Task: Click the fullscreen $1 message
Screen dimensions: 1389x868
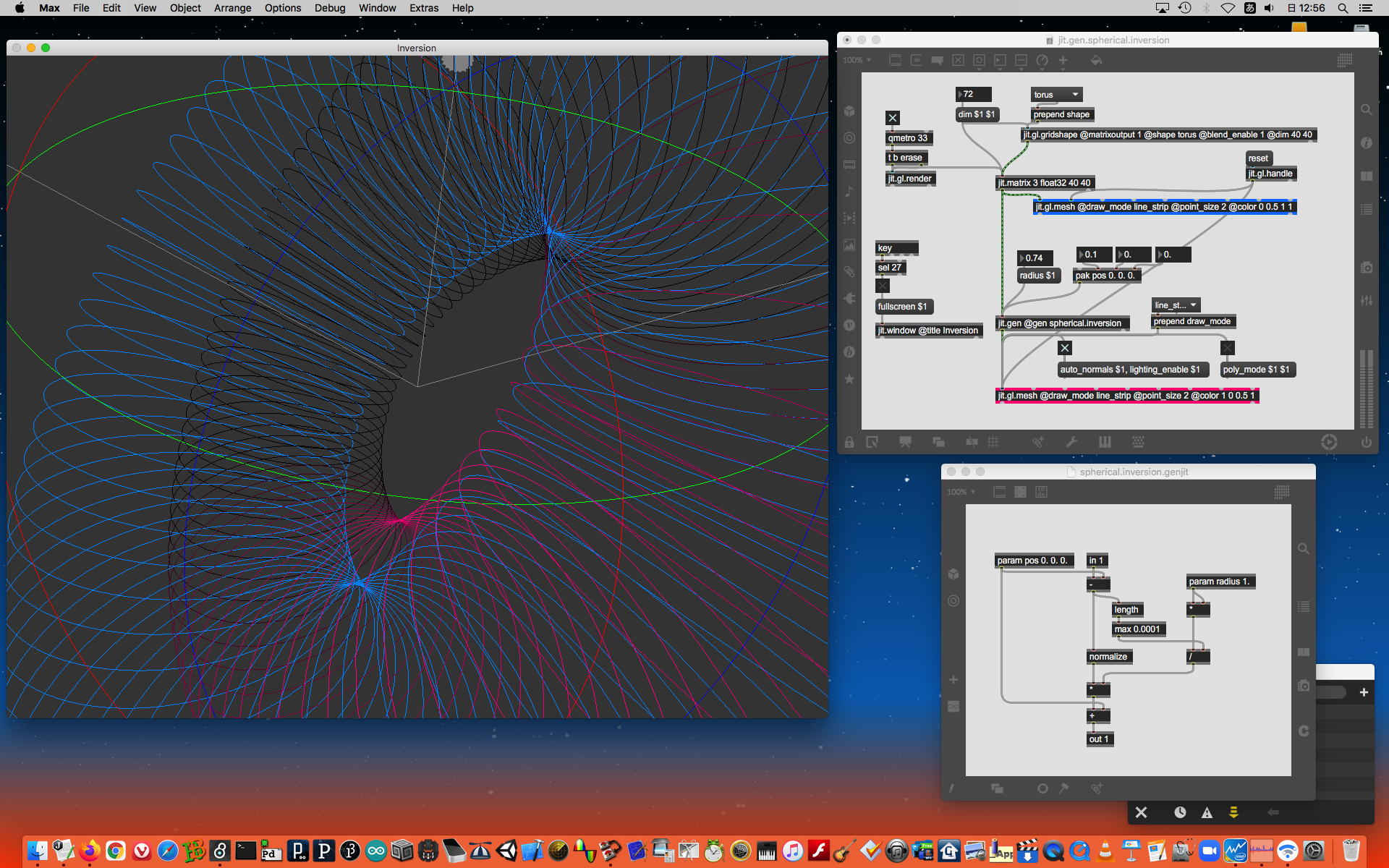Action: (x=902, y=307)
